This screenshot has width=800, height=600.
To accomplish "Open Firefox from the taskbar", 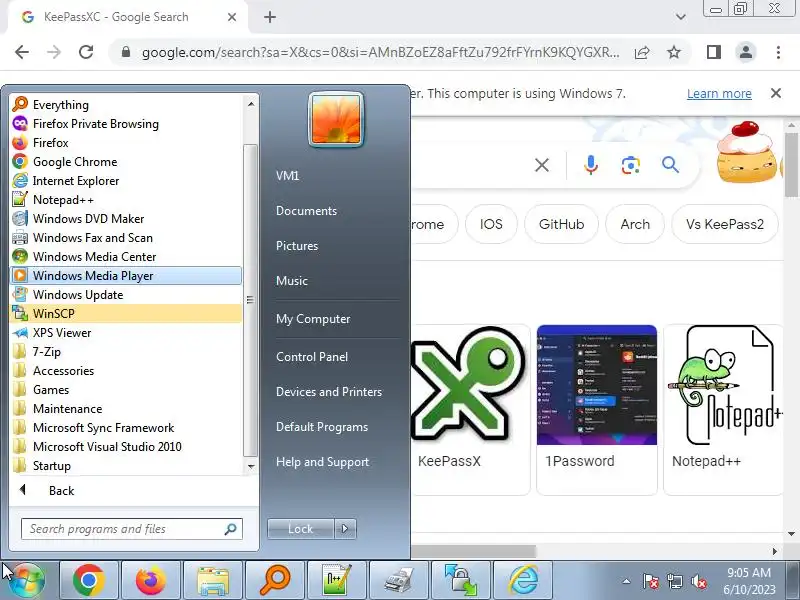I will pyautogui.click(x=151, y=580).
